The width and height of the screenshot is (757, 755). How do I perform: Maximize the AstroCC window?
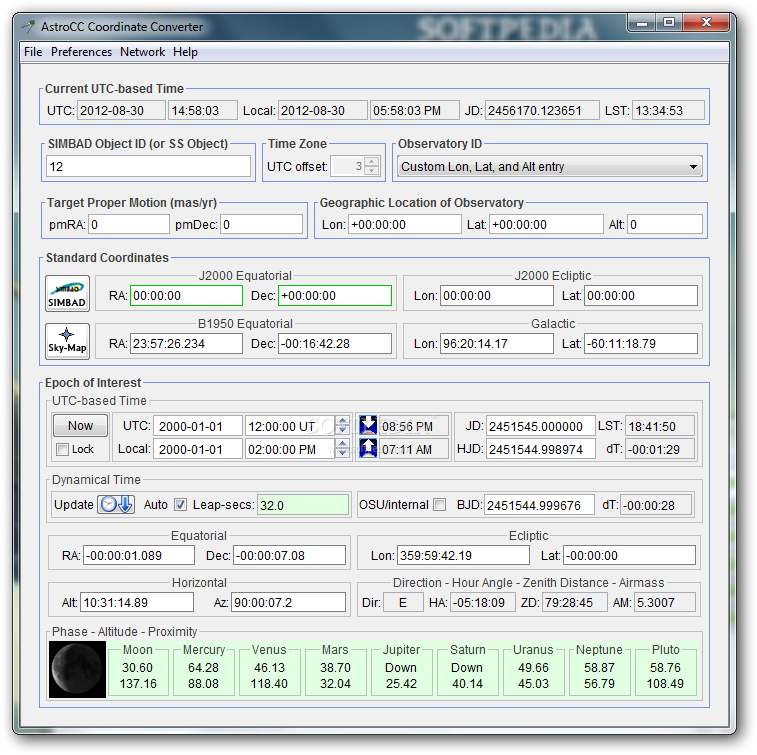point(669,23)
